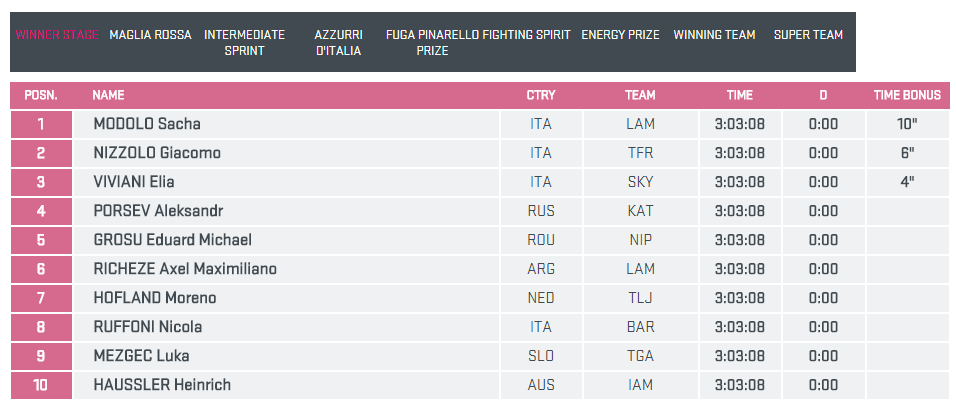
Task: Open the Fuga Pinarello Prize tab
Action: coord(431,42)
